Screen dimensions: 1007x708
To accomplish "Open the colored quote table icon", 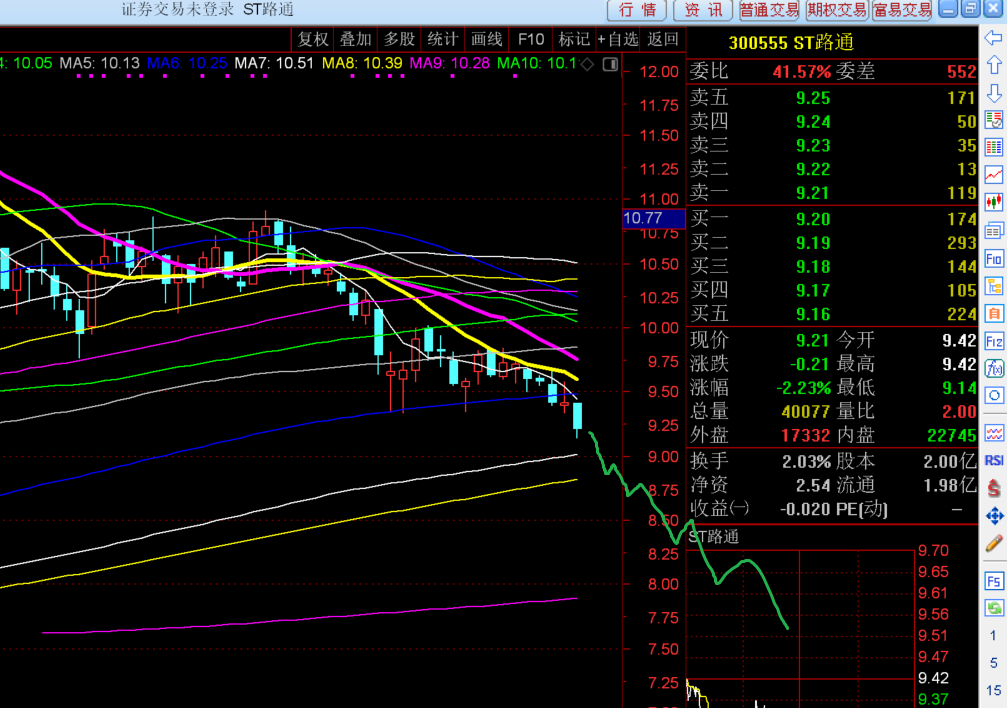I will 994,148.
